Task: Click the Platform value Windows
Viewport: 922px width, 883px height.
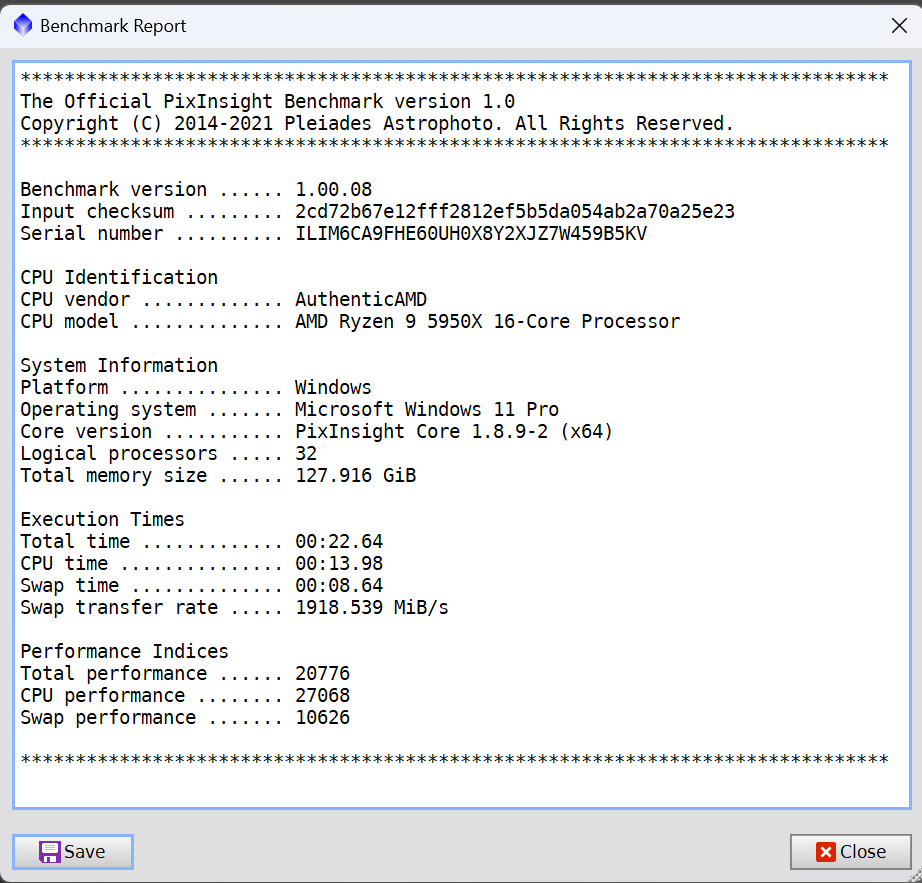Action: [x=333, y=387]
